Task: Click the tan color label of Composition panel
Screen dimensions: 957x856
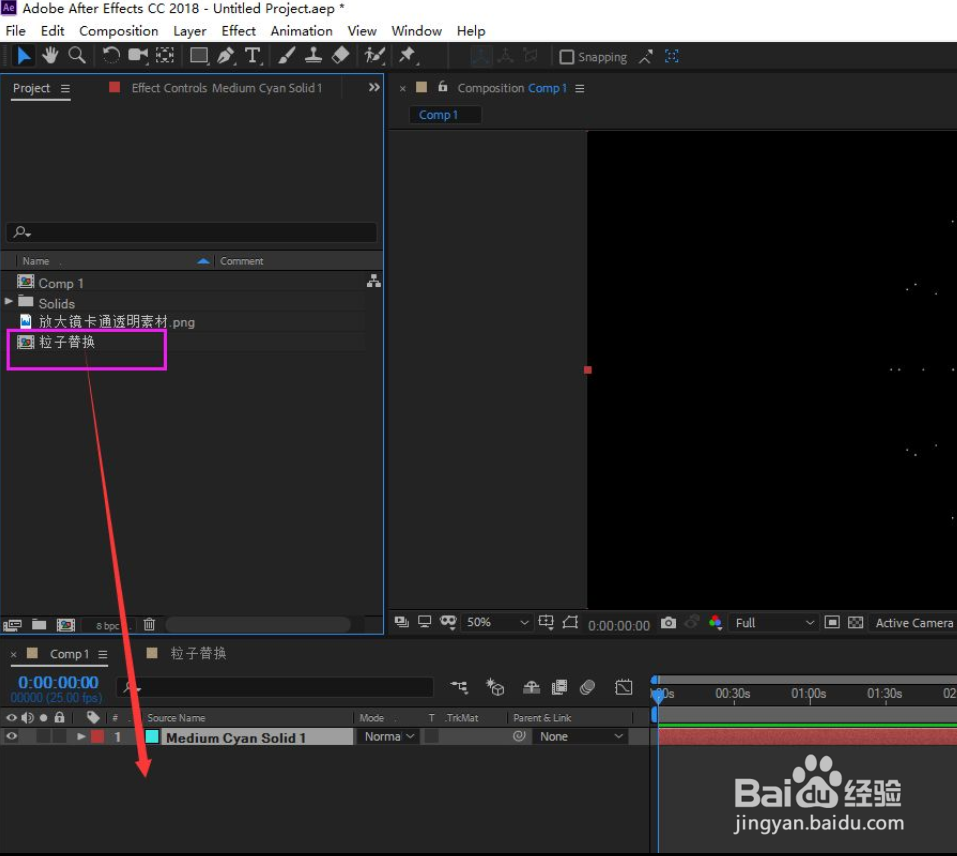Action: pos(421,87)
